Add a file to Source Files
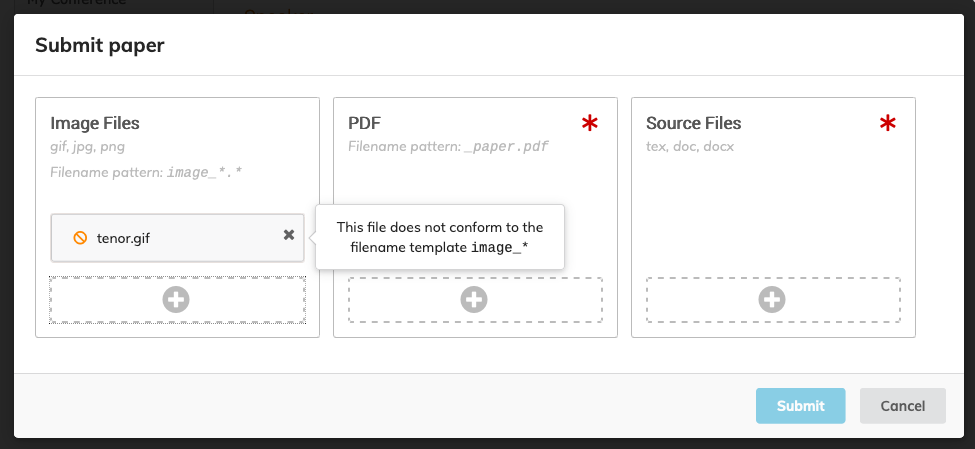975x449 pixels. [x=772, y=300]
